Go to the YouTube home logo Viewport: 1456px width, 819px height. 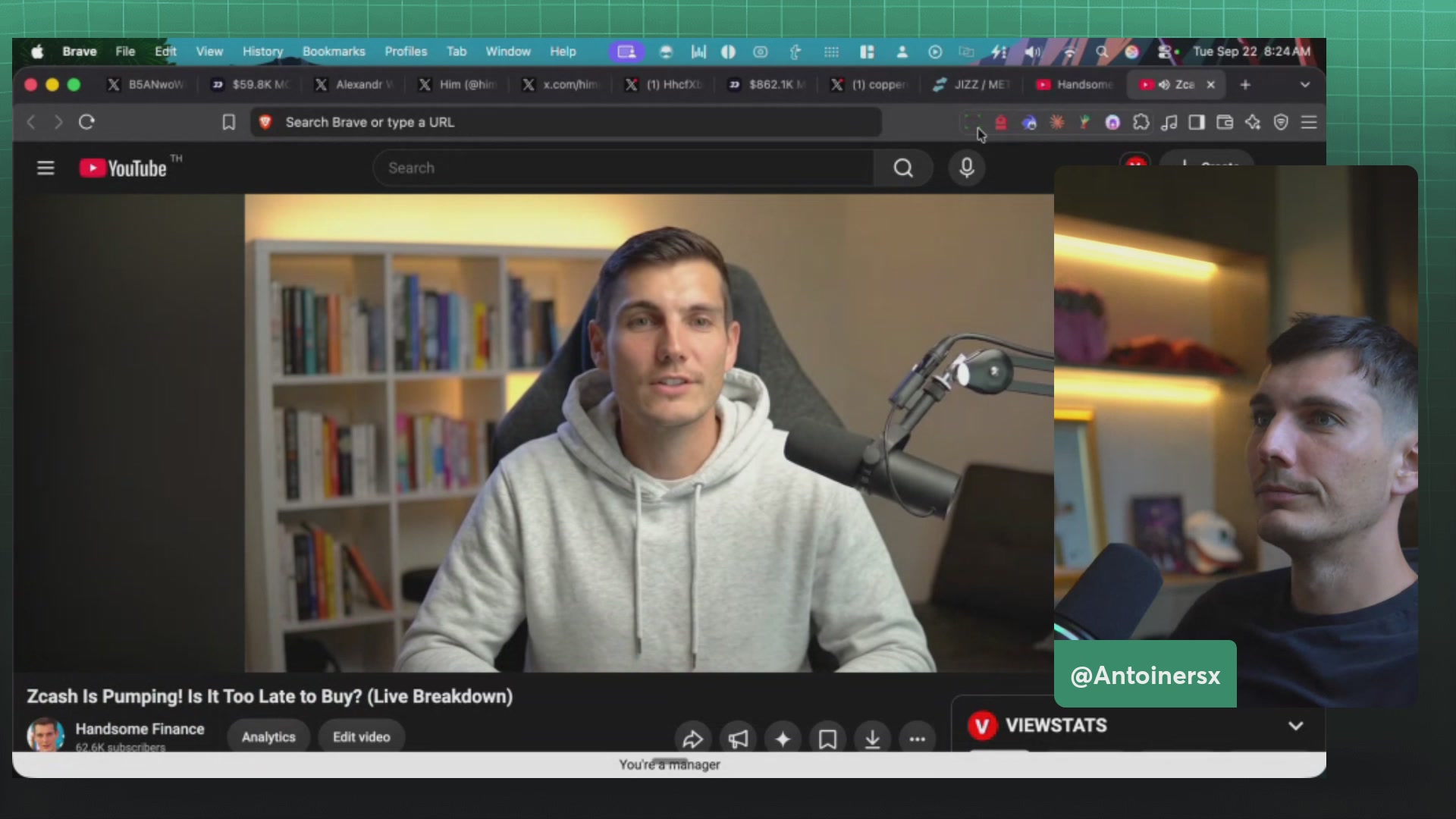(x=123, y=168)
